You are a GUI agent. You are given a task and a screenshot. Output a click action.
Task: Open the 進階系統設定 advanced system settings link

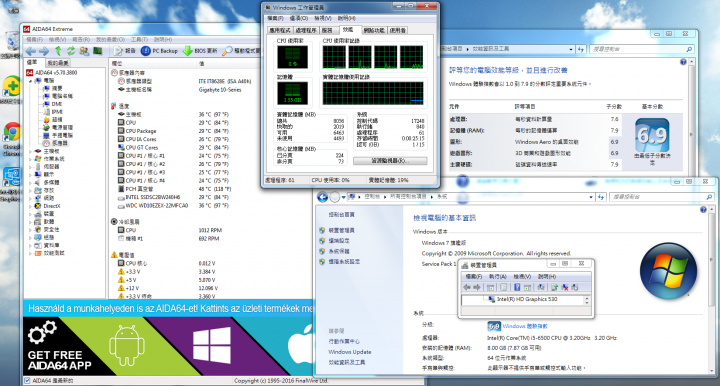(x=344, y=262)
